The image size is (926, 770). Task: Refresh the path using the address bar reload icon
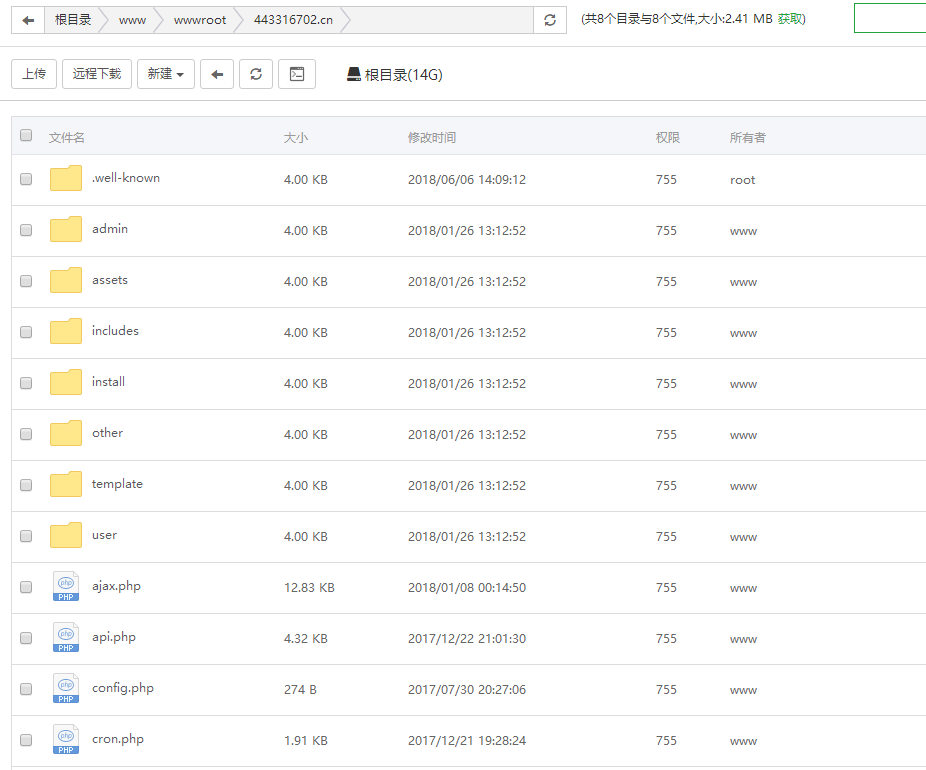(550, 20)
